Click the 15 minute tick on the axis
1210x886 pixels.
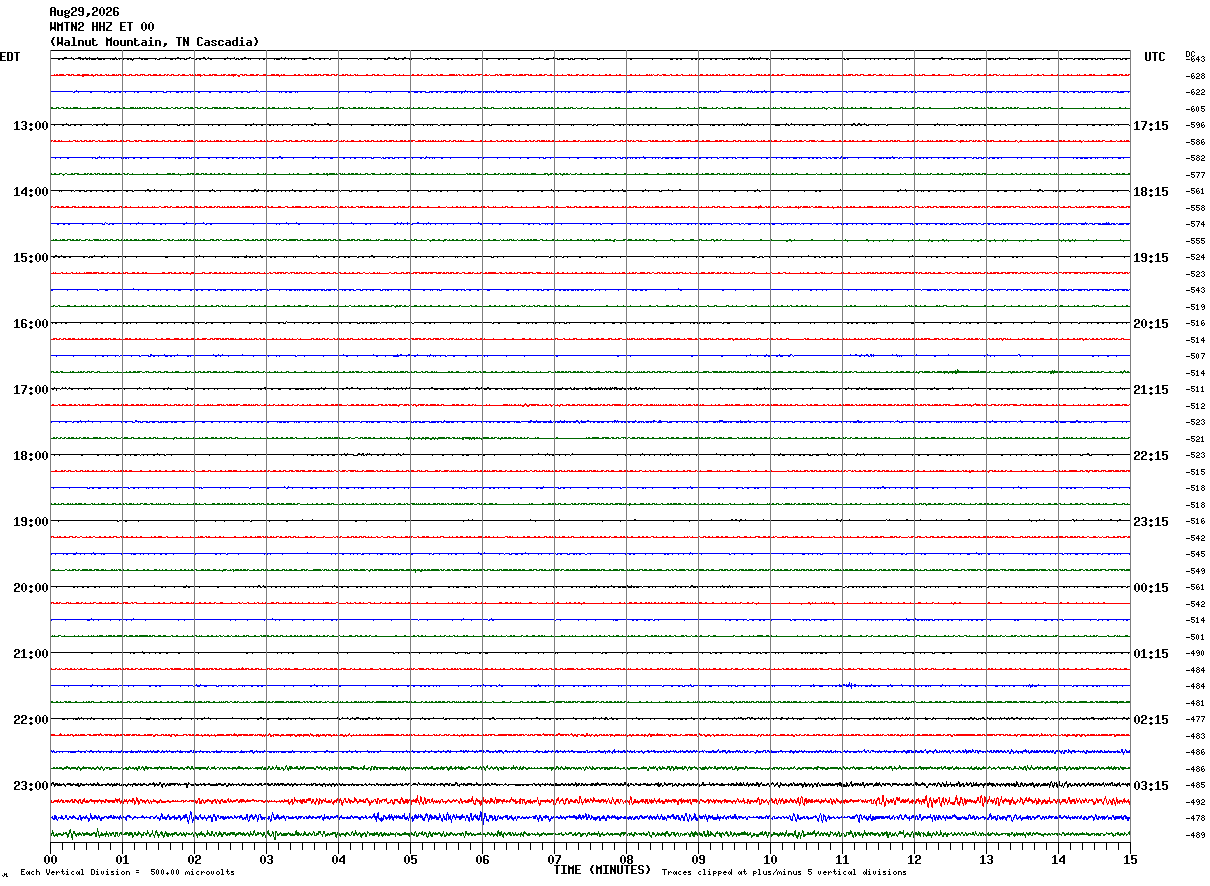(x=1130, y=859)
